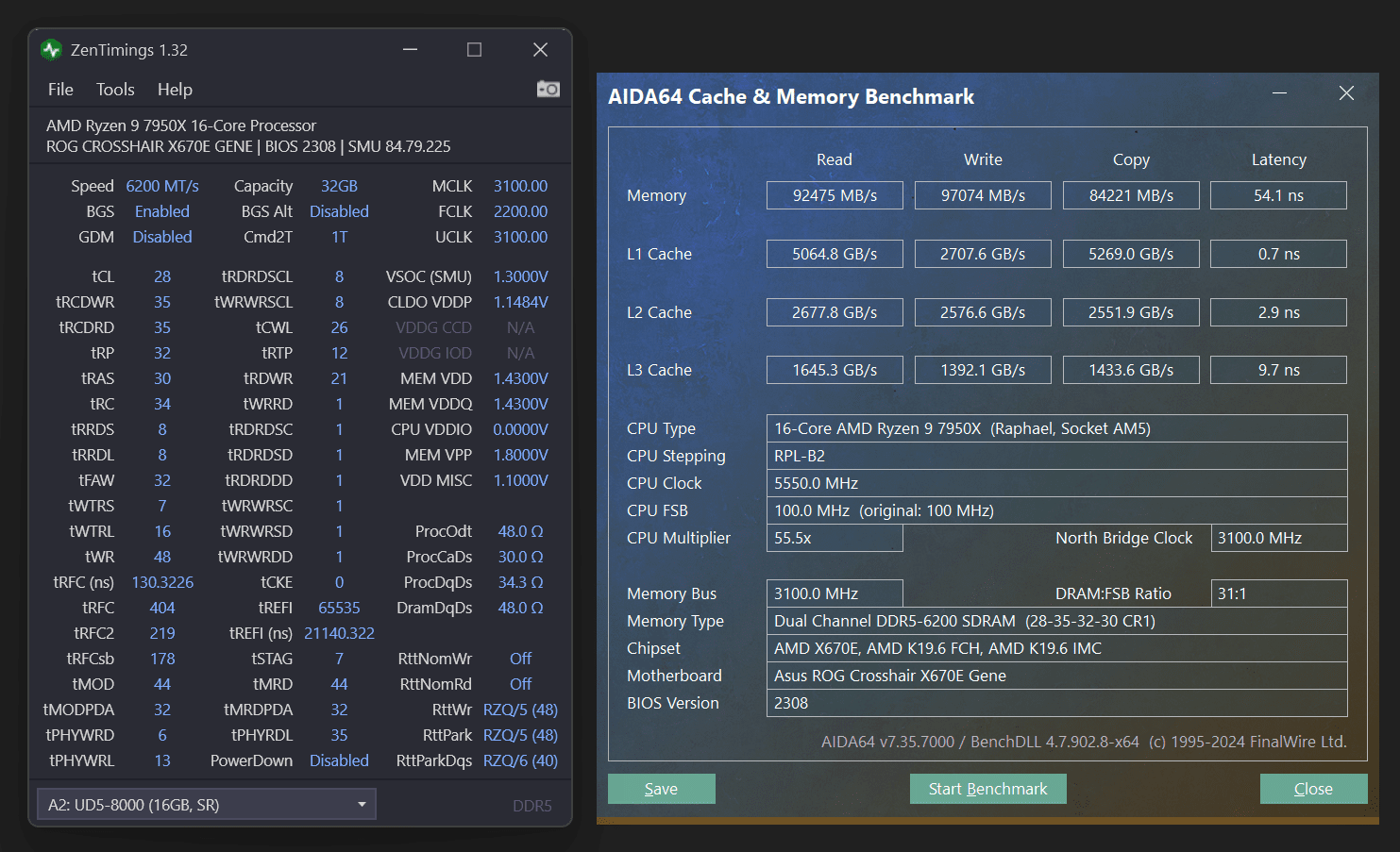
Task: Click the ProcOdt value 48.0 Ω
Action: [520, 531]
